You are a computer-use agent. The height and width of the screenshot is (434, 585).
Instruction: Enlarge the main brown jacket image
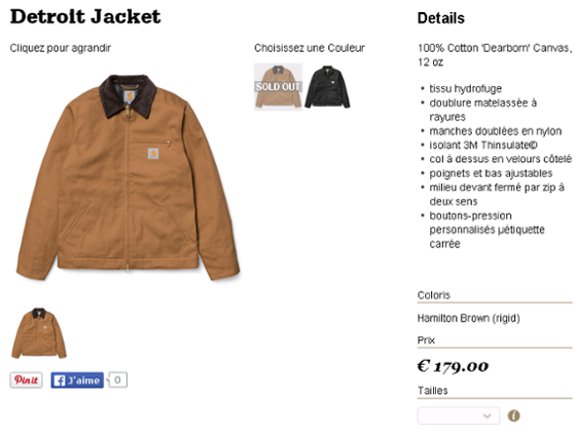click(128, 177)
